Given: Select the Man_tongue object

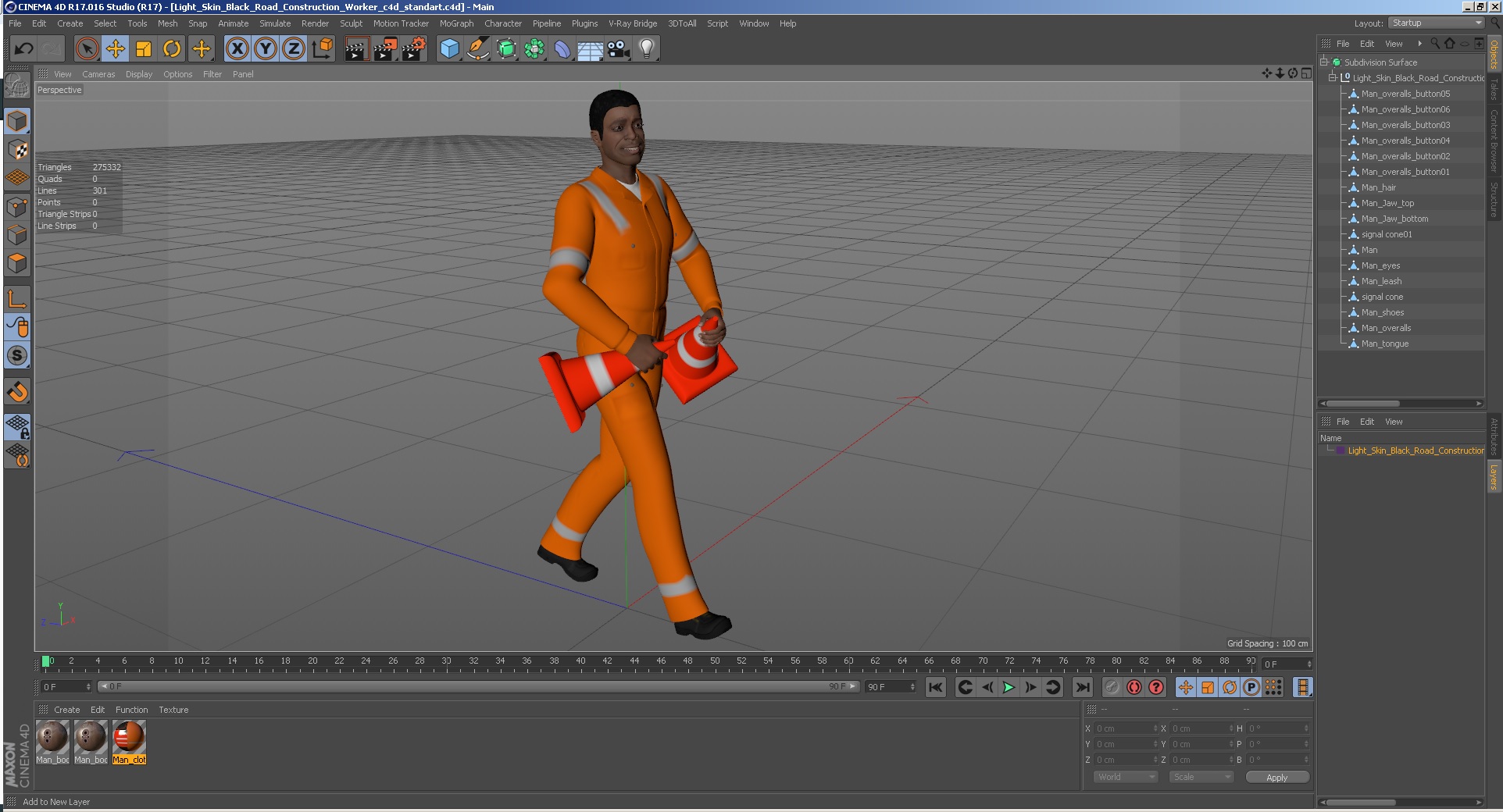Looking at the screenshot, I should coord(1385,344).
